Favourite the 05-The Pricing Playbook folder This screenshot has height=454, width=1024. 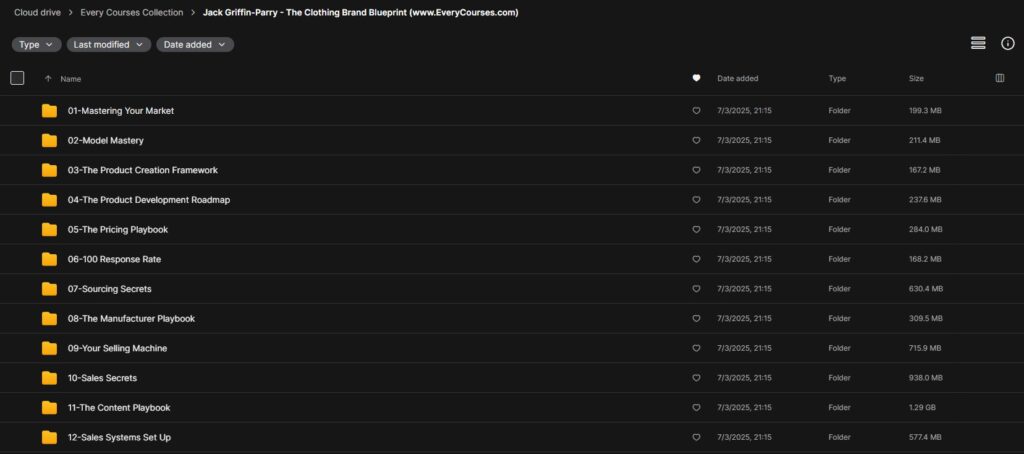696,230
